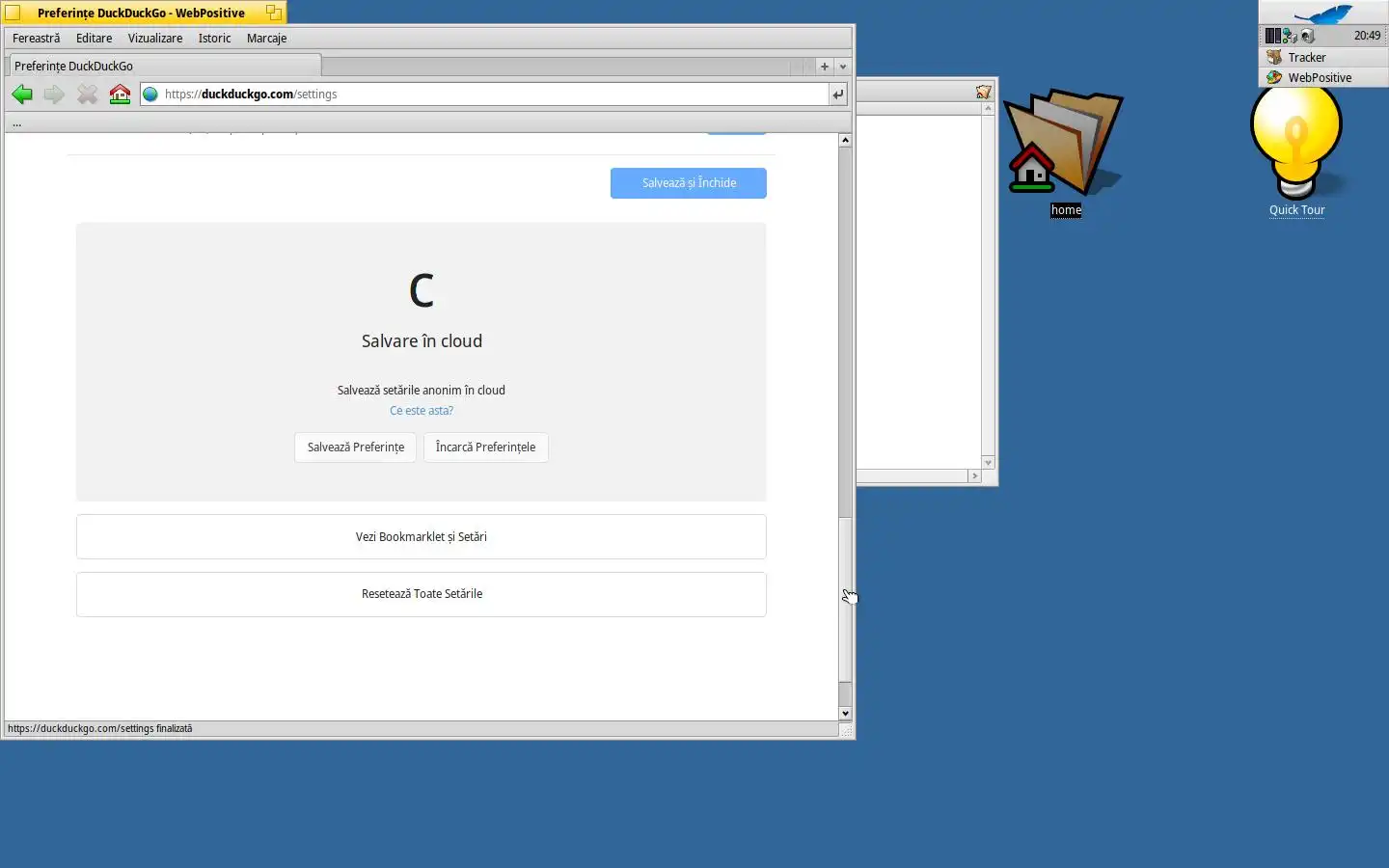Open the tab list dropdown arrow
Screen dimensions: 1389x868
843,67
